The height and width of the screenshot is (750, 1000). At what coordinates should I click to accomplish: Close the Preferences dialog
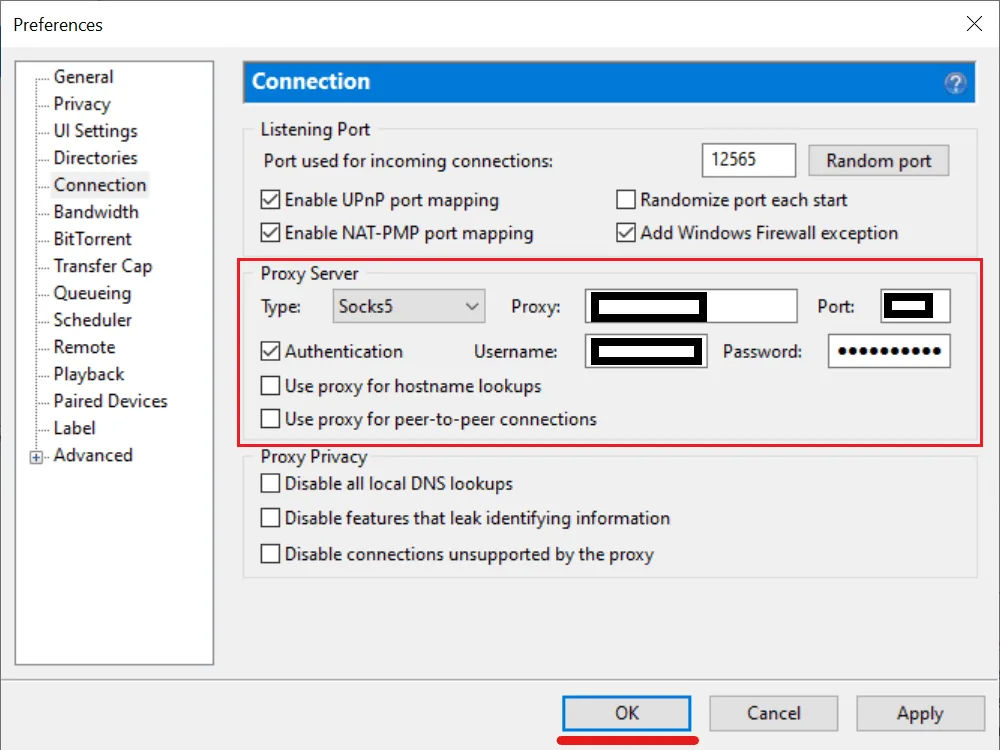(x=974, y=24)
